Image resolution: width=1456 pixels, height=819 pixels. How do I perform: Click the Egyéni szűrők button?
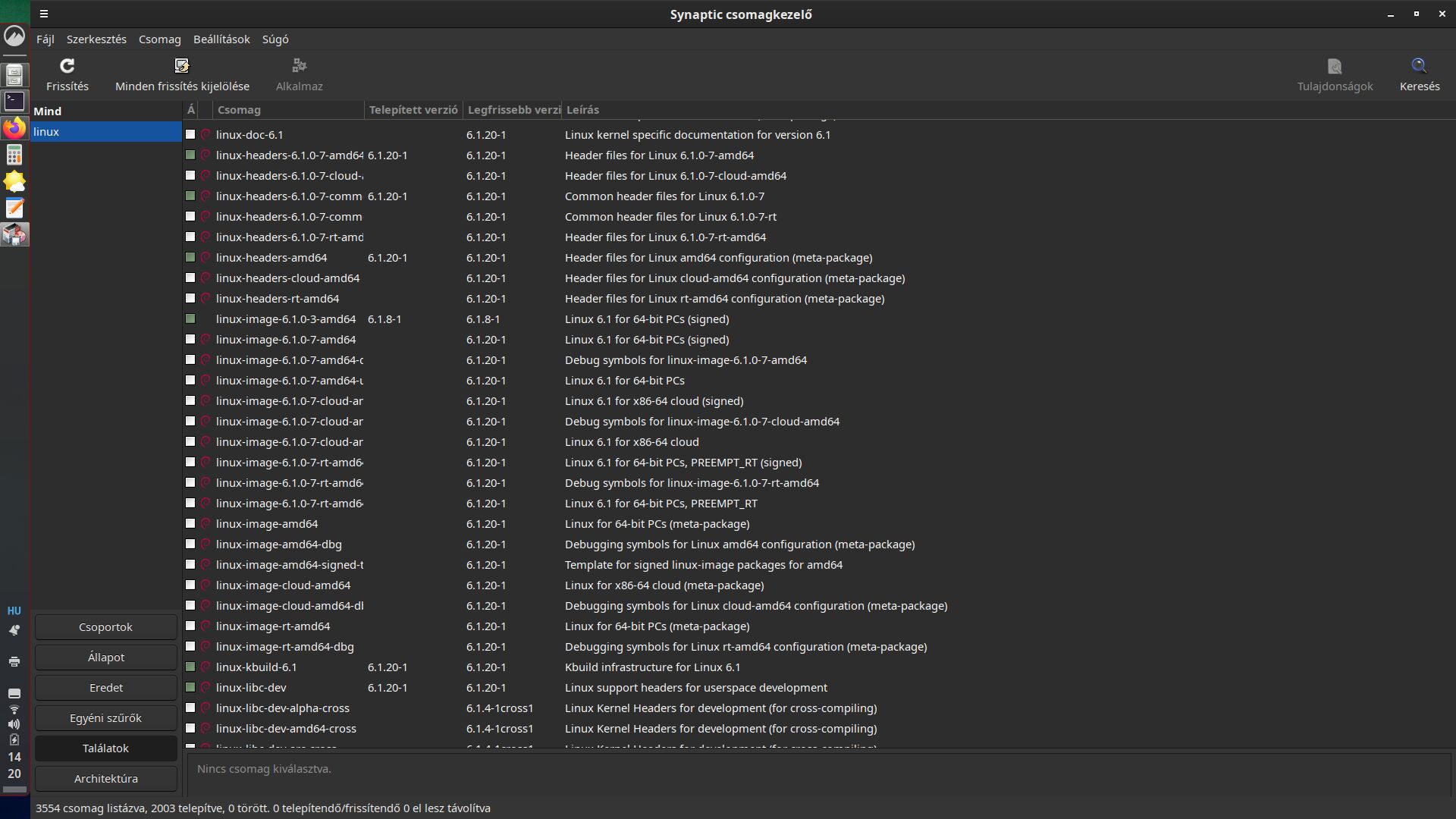(106, 718)
